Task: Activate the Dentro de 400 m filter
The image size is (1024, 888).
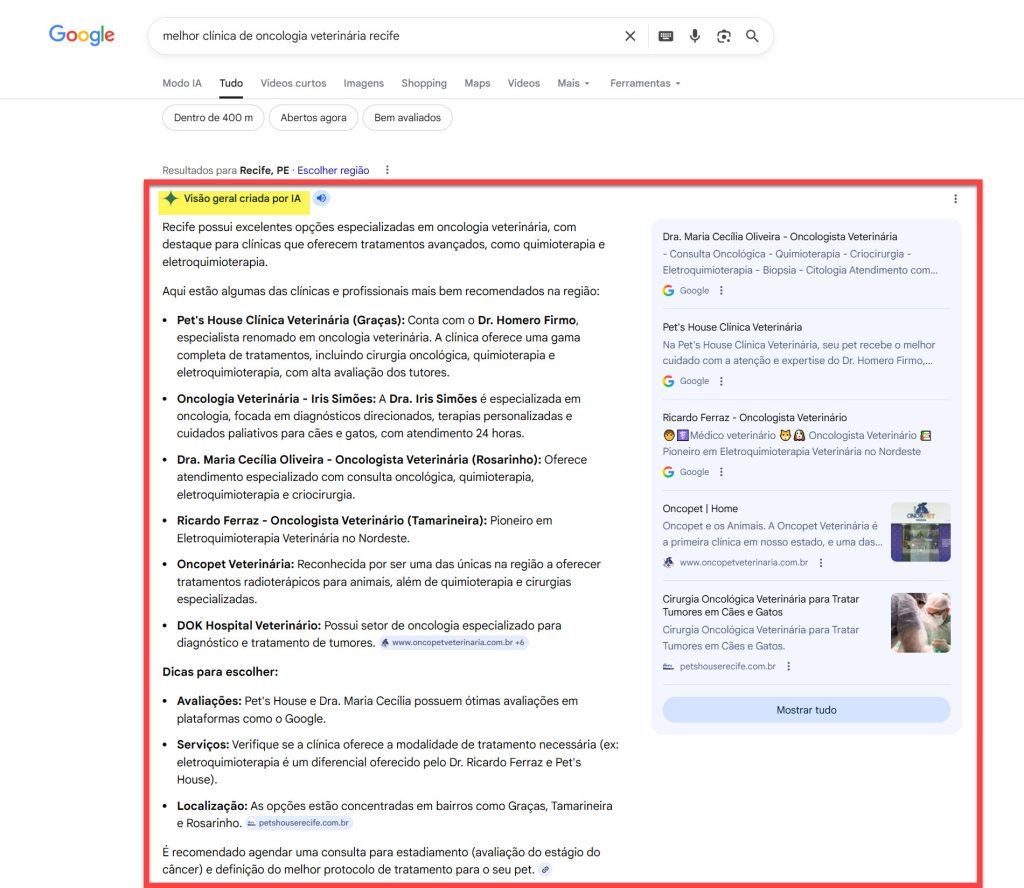Action: (212, 117)
